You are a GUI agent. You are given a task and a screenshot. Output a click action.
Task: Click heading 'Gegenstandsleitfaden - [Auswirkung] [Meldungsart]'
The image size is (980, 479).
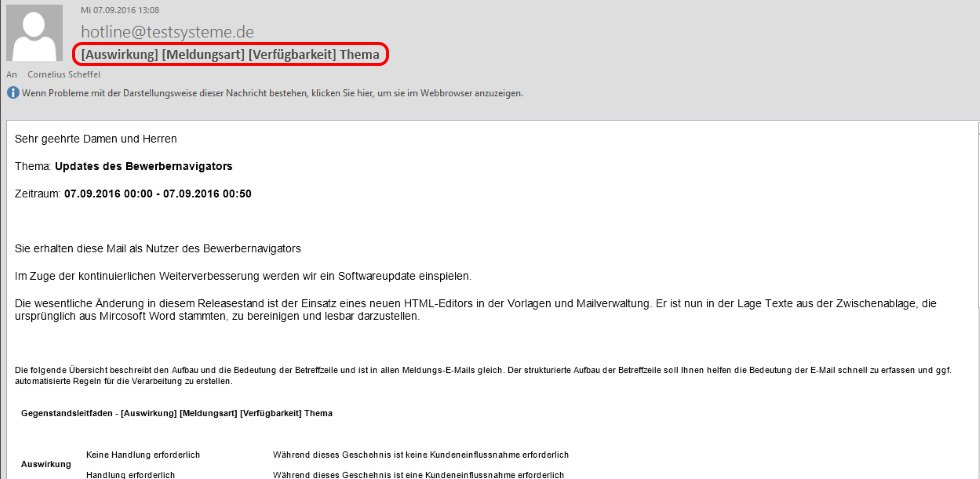[177, 413]
